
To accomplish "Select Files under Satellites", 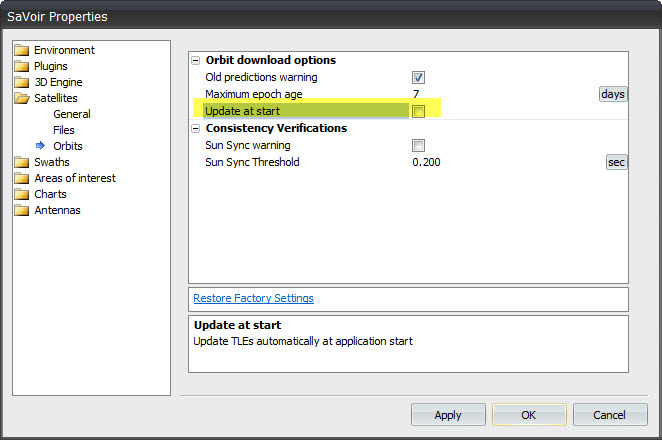I will click(x=64, y=130).
